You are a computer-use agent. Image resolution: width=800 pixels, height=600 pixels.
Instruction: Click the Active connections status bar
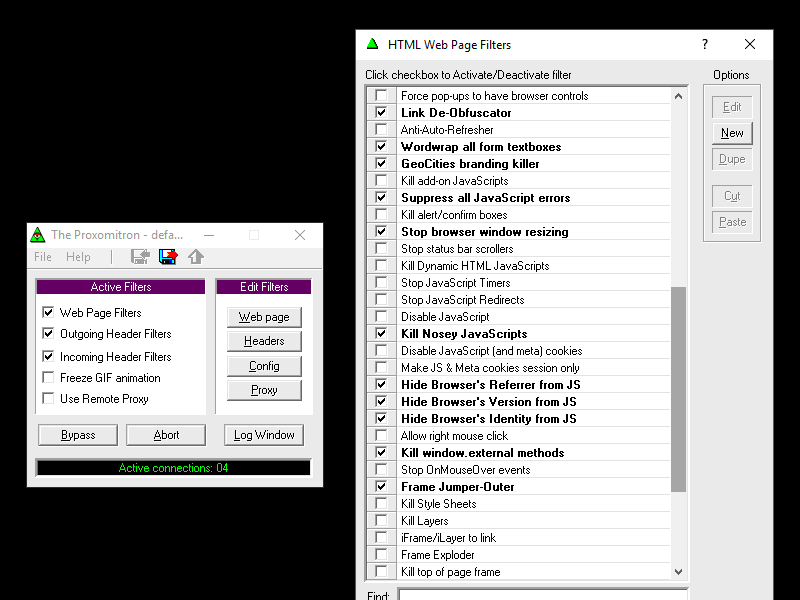pos(173,468)
